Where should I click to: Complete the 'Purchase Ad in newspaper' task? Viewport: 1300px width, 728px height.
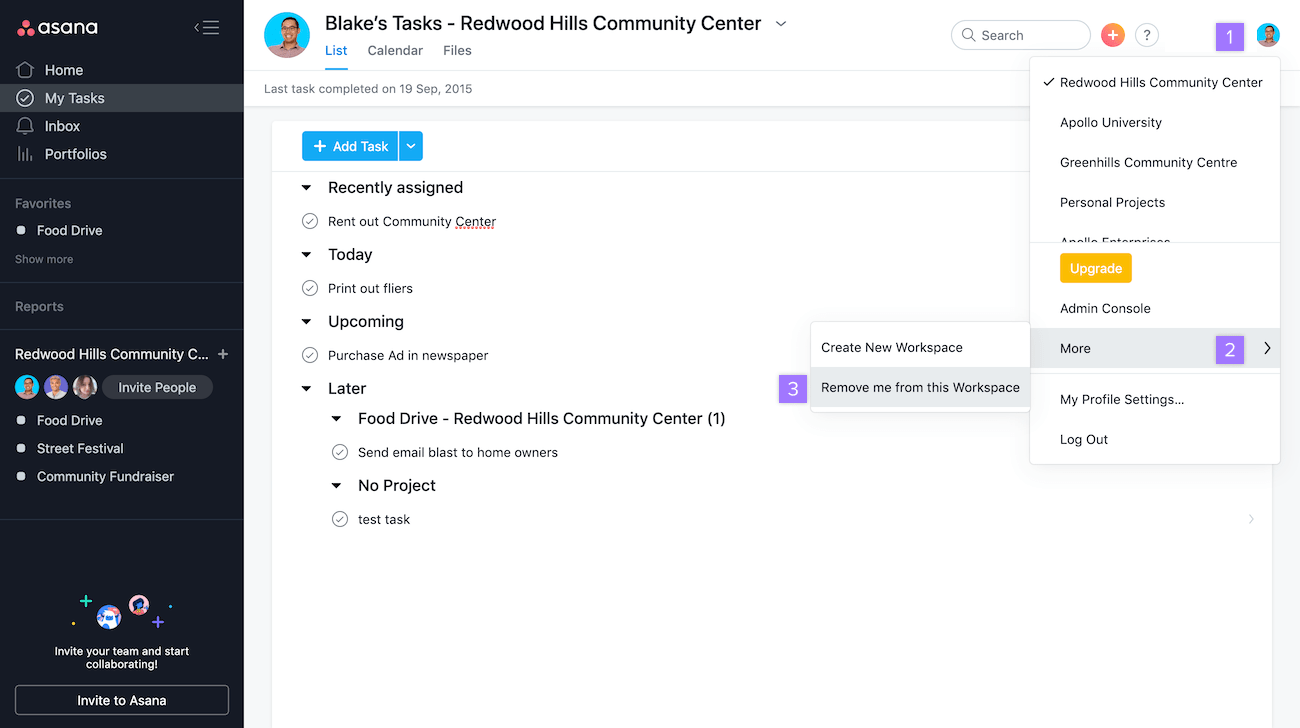(310, 355)
